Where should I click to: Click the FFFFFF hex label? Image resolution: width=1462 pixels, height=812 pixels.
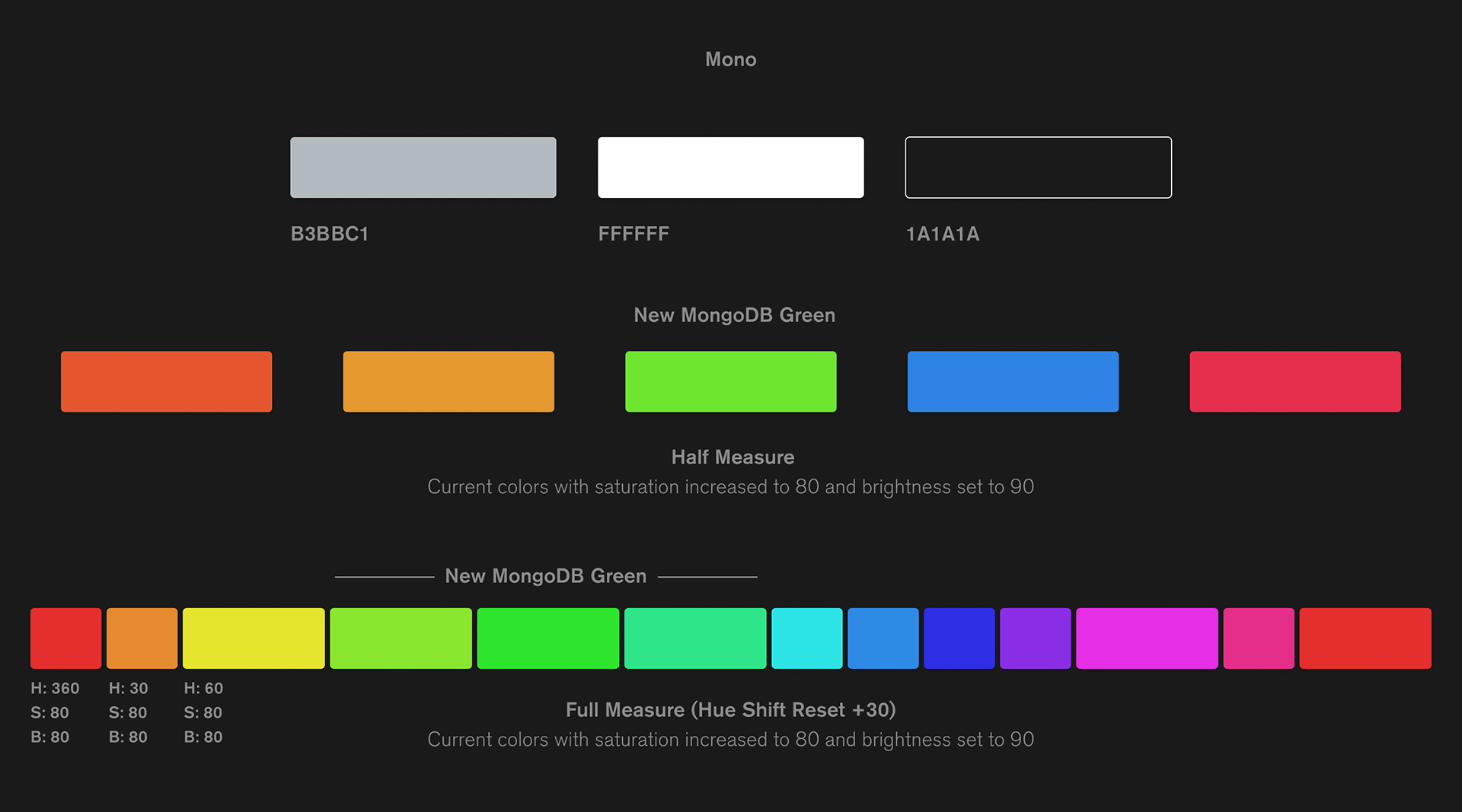[x=634, y=234]
